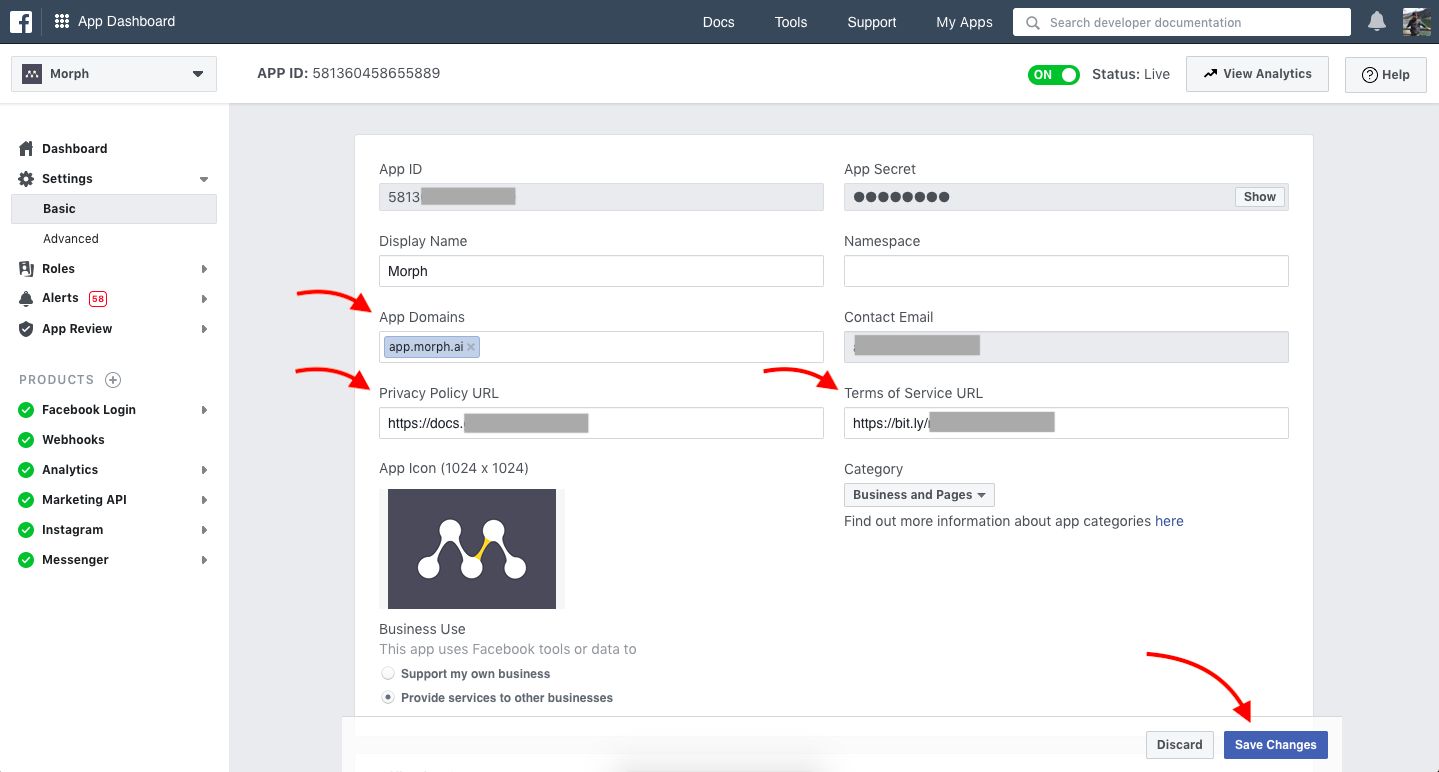Expand the Analytics submenu arrow
The image size is (1439, 772).
tap(204, 470)
